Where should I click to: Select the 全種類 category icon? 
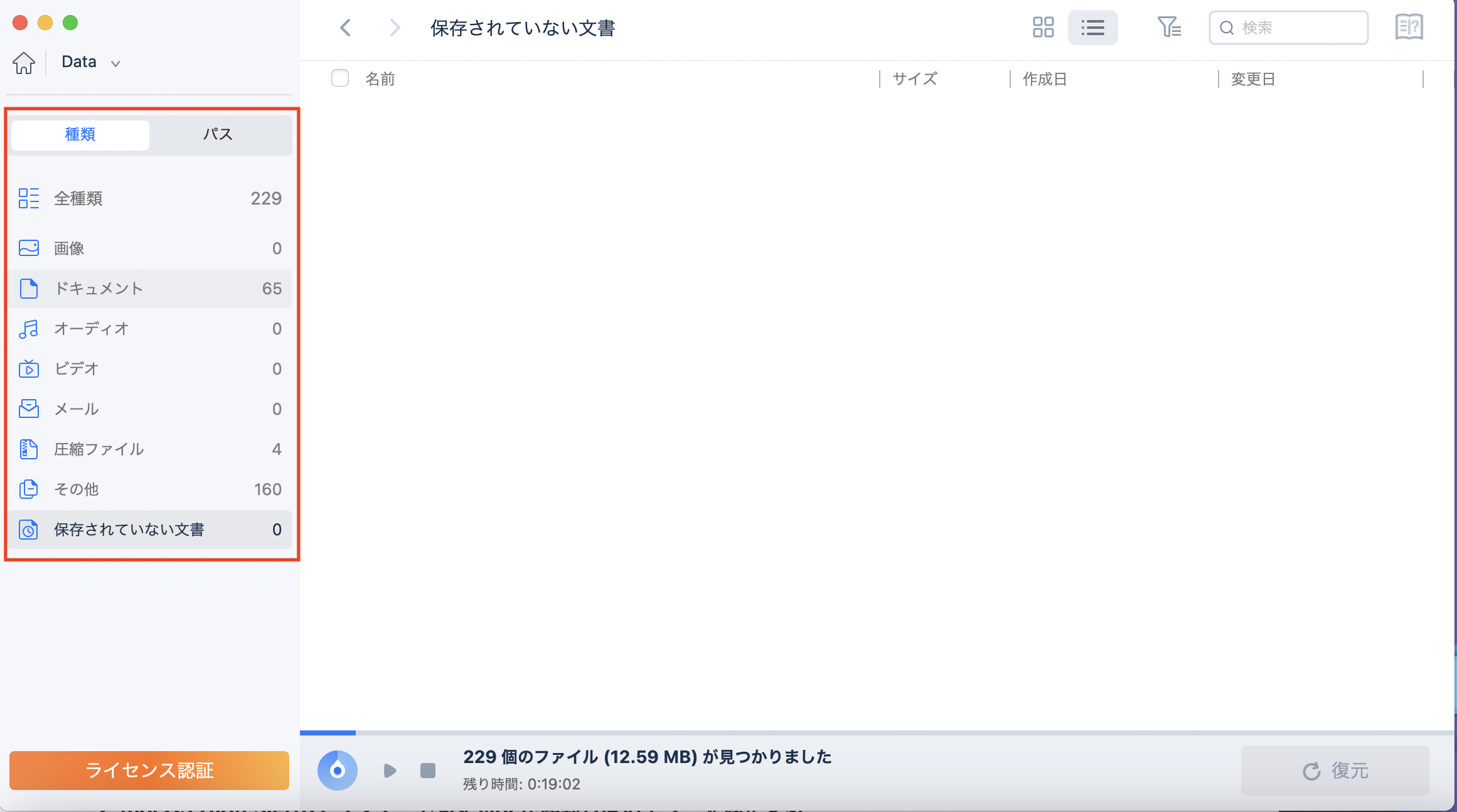28,198
